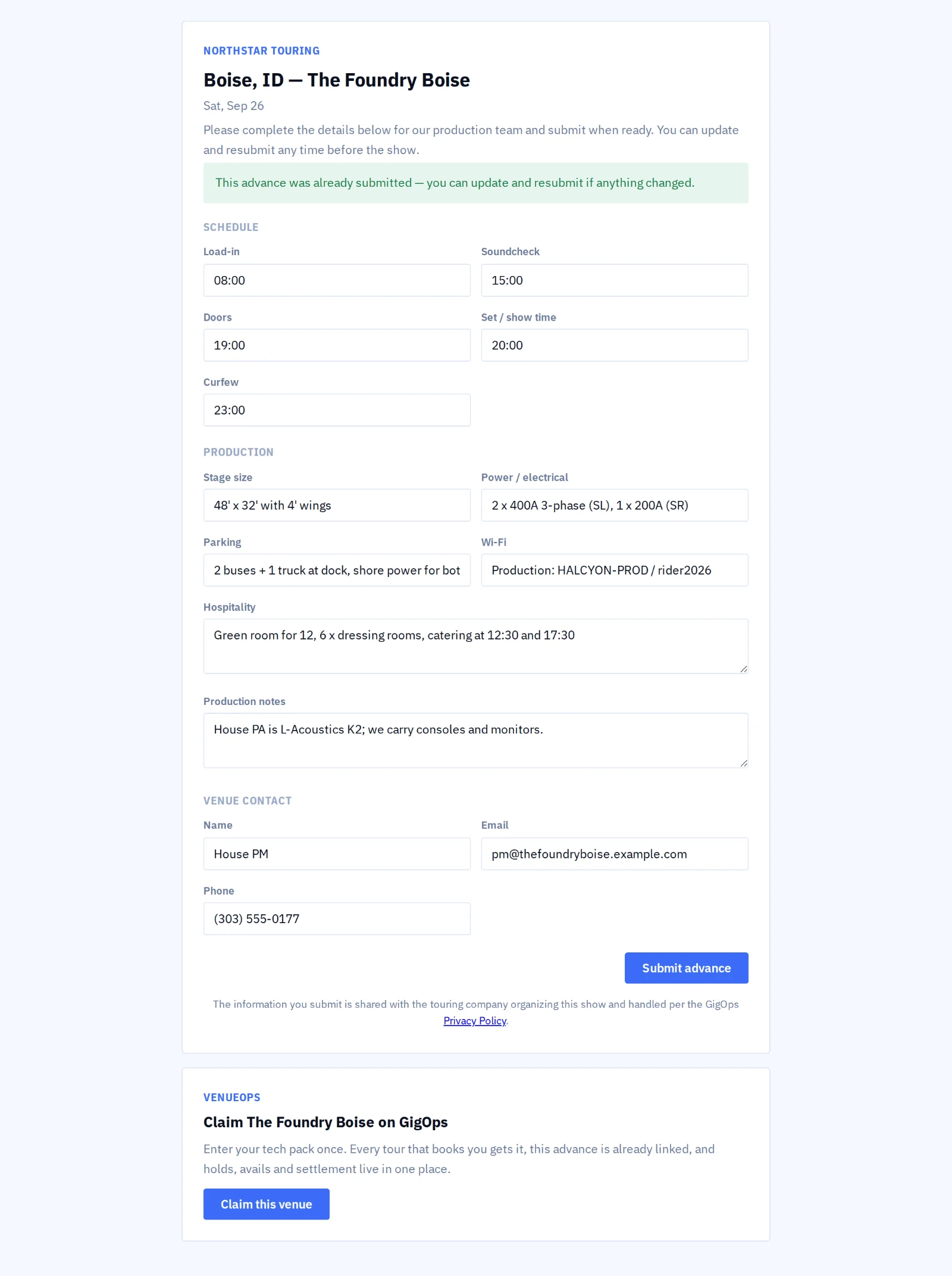Click the Wi-Fi credentials field
Image resolution: width=952 pixels, height=1276 pixels.
(615, 570)
